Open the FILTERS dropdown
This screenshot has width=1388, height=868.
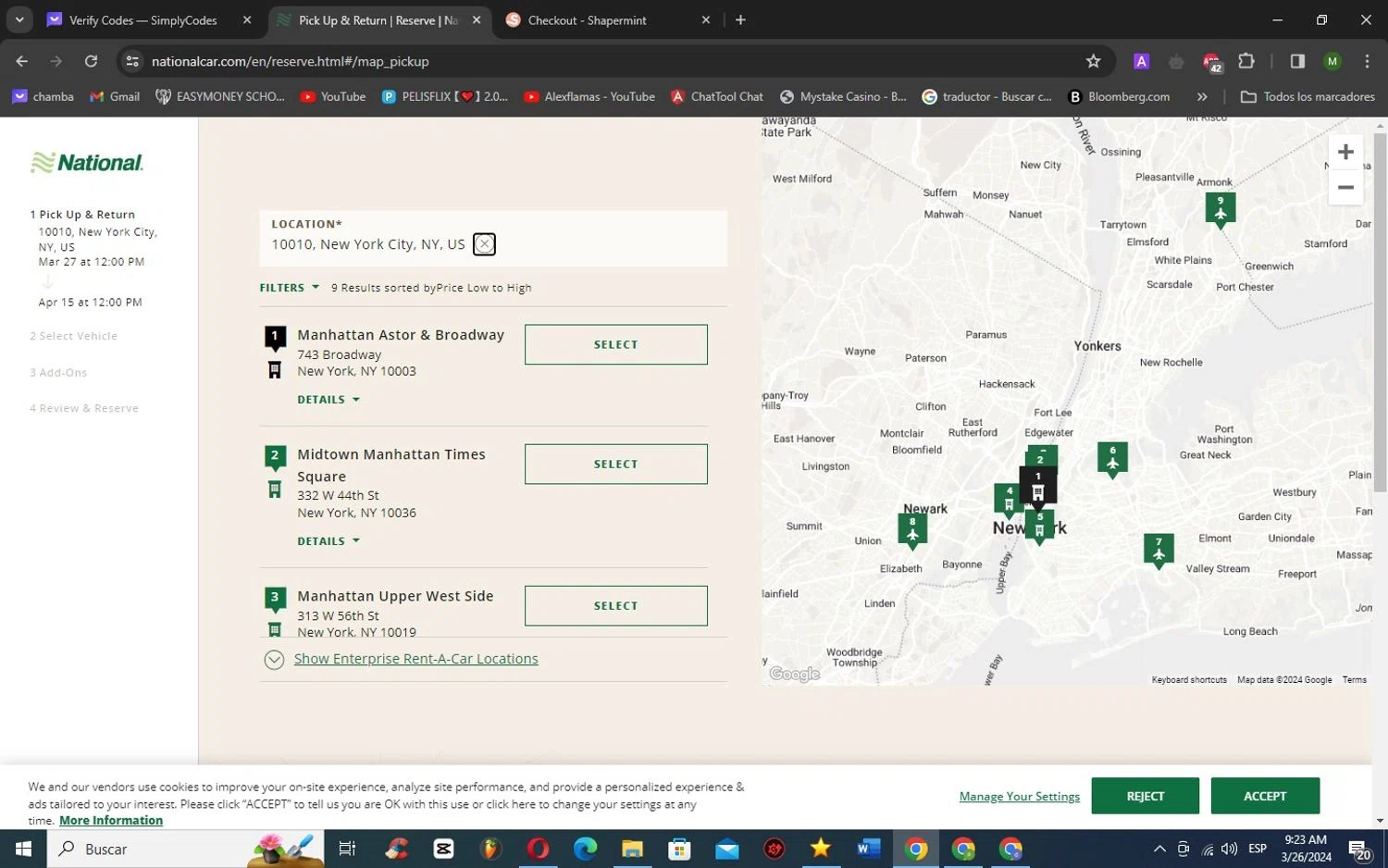coord(289,288)
